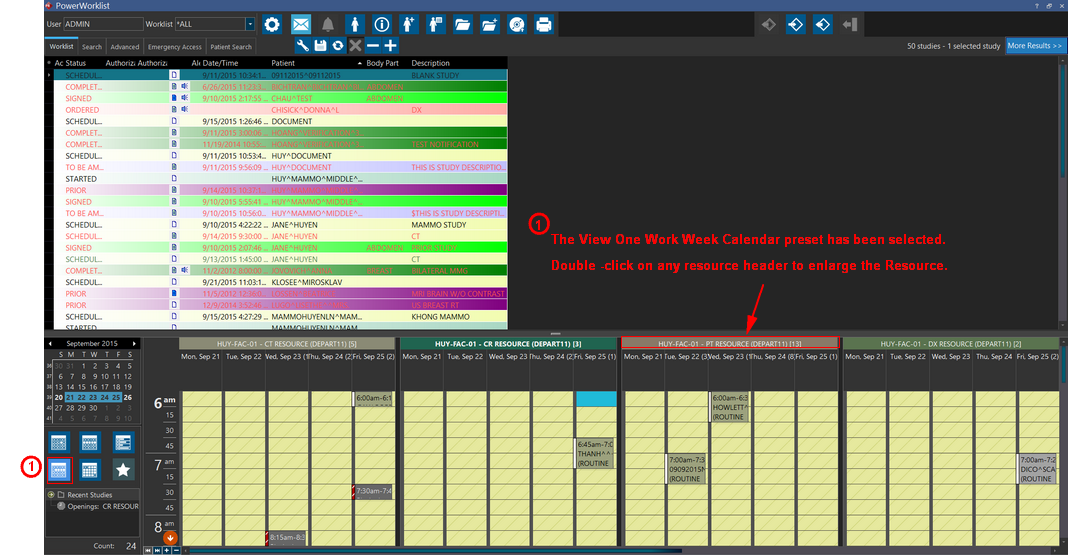The width and height of the screenshot is (1068, 555).
Task: Click the CD disc icon in the toolbar
Action: tap(516, 24)
